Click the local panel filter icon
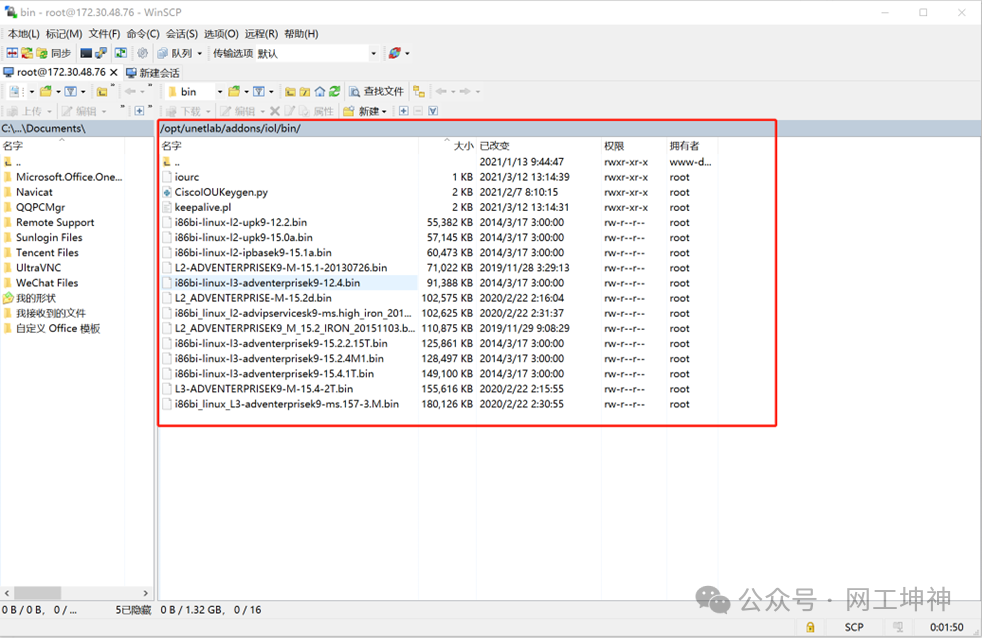 pos(71,91)
